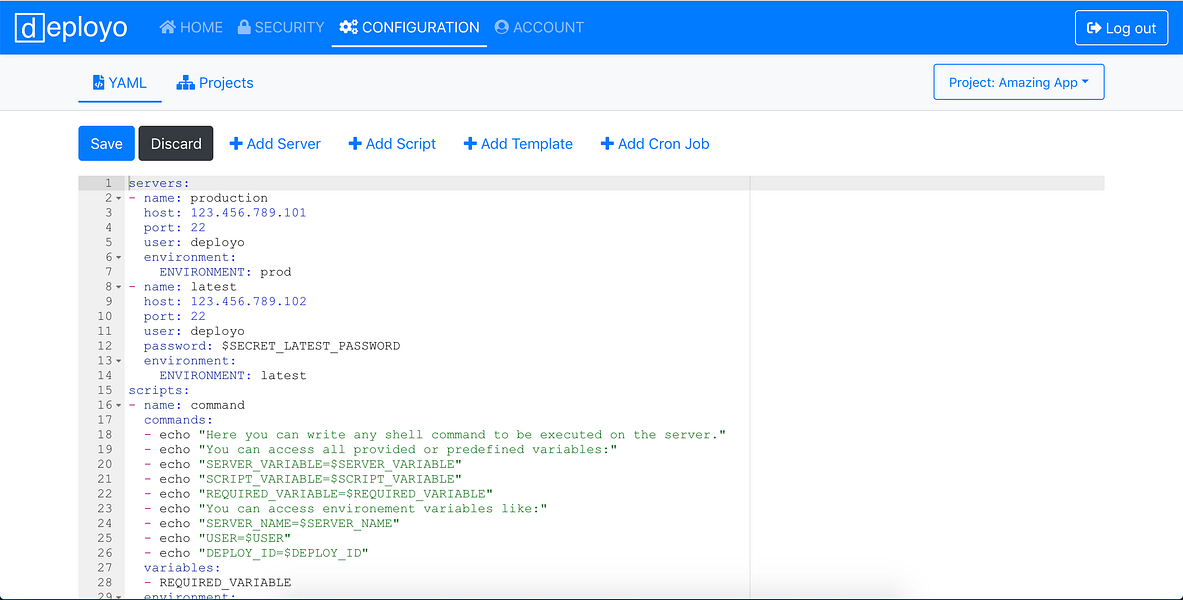
Task: Click the deployo logo
Action: [71, 28]
